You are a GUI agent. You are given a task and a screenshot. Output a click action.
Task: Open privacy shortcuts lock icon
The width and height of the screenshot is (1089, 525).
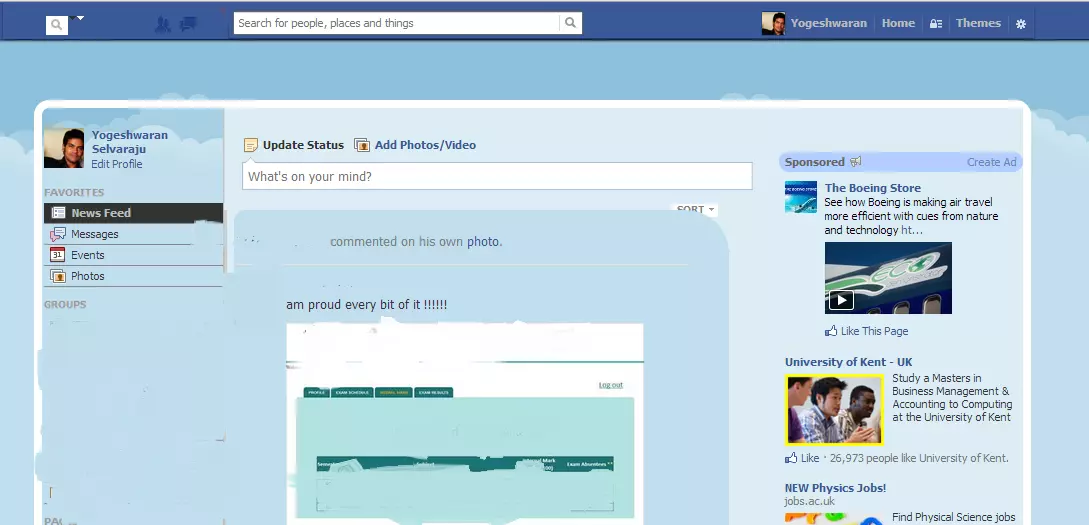[936, 24]
